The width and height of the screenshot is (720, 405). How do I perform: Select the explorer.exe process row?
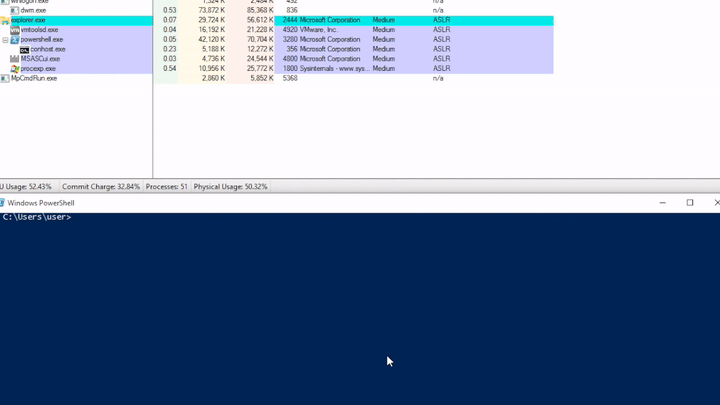tap(276, 20)
